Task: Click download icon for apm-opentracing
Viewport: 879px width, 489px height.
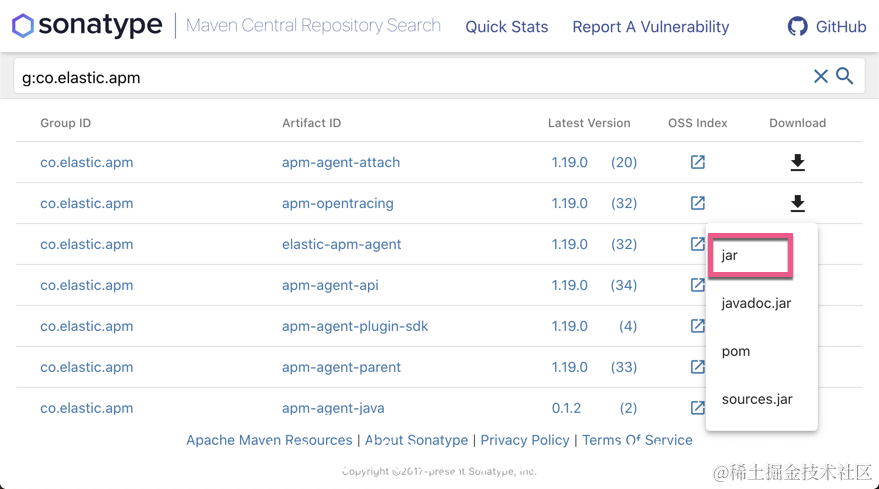Action: tap(798, 204)
